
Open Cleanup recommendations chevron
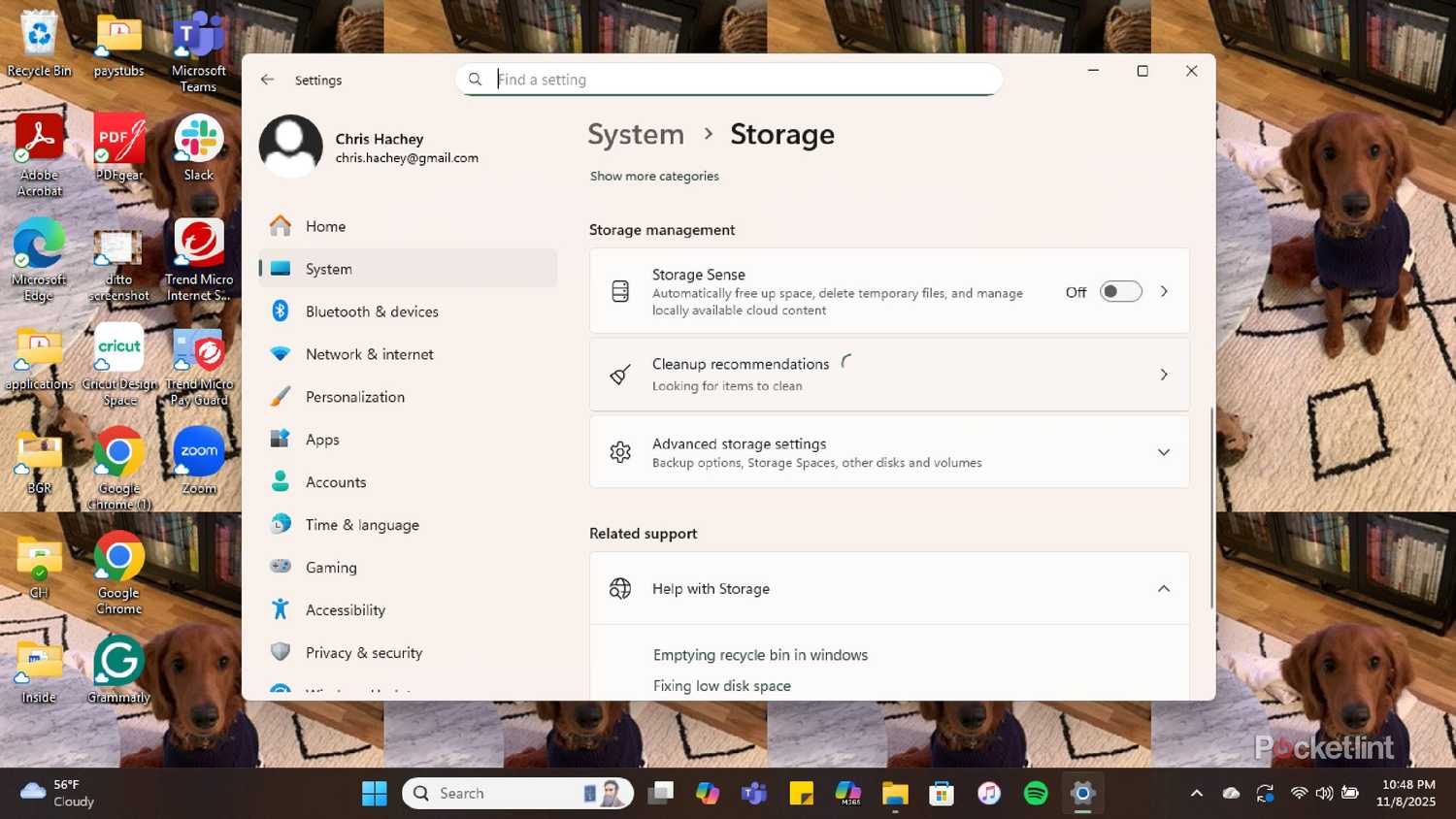[x=1163, y=375]
